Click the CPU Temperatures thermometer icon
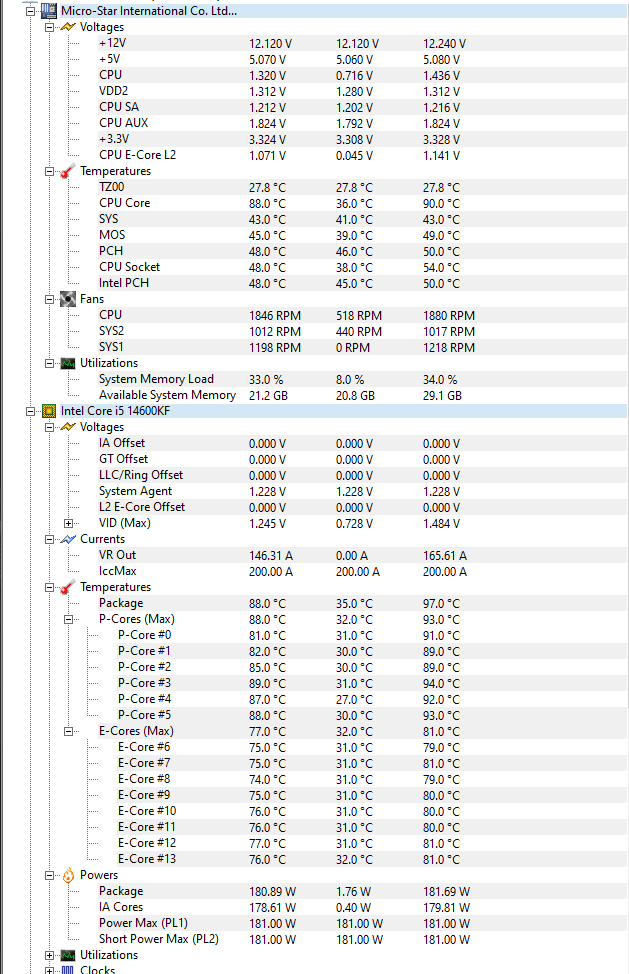 click(68, 587)
